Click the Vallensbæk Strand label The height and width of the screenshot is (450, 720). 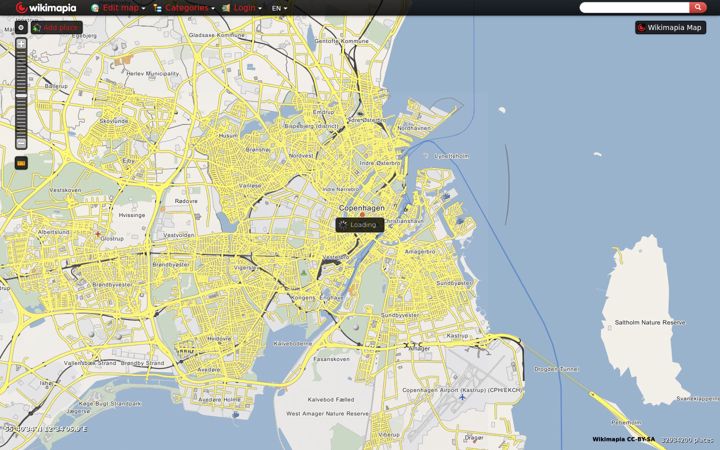(90, 363)
